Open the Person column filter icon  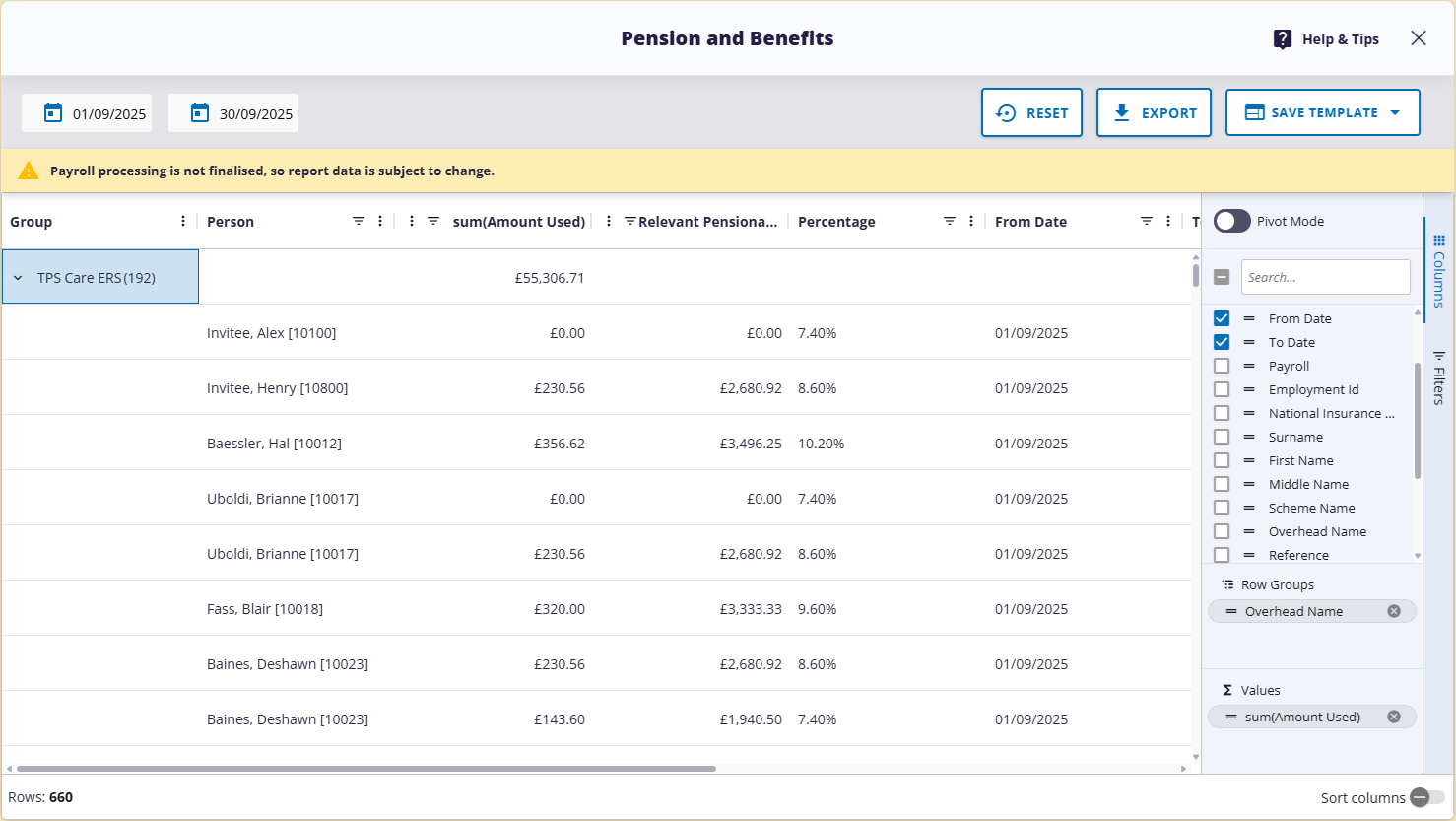[359, 222]
